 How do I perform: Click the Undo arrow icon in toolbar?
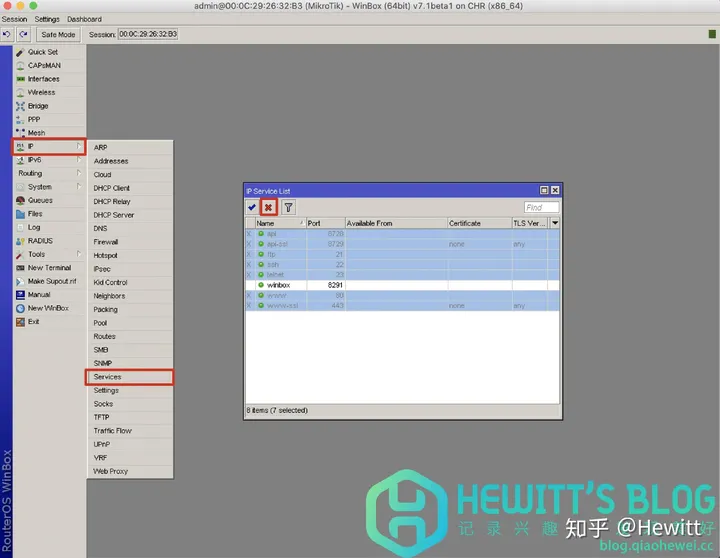coord(7,34)
